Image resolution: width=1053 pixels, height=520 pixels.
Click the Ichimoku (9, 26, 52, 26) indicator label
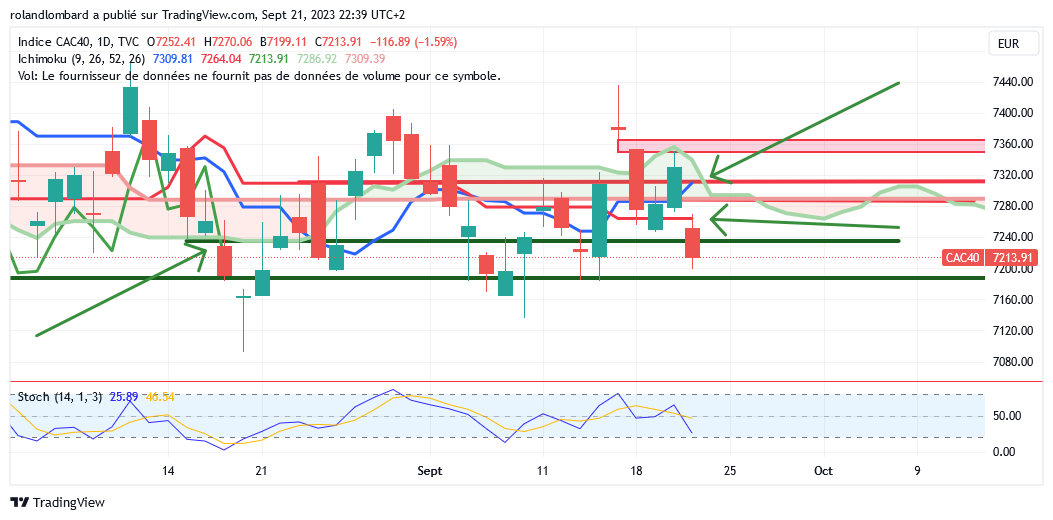point(83,59)
